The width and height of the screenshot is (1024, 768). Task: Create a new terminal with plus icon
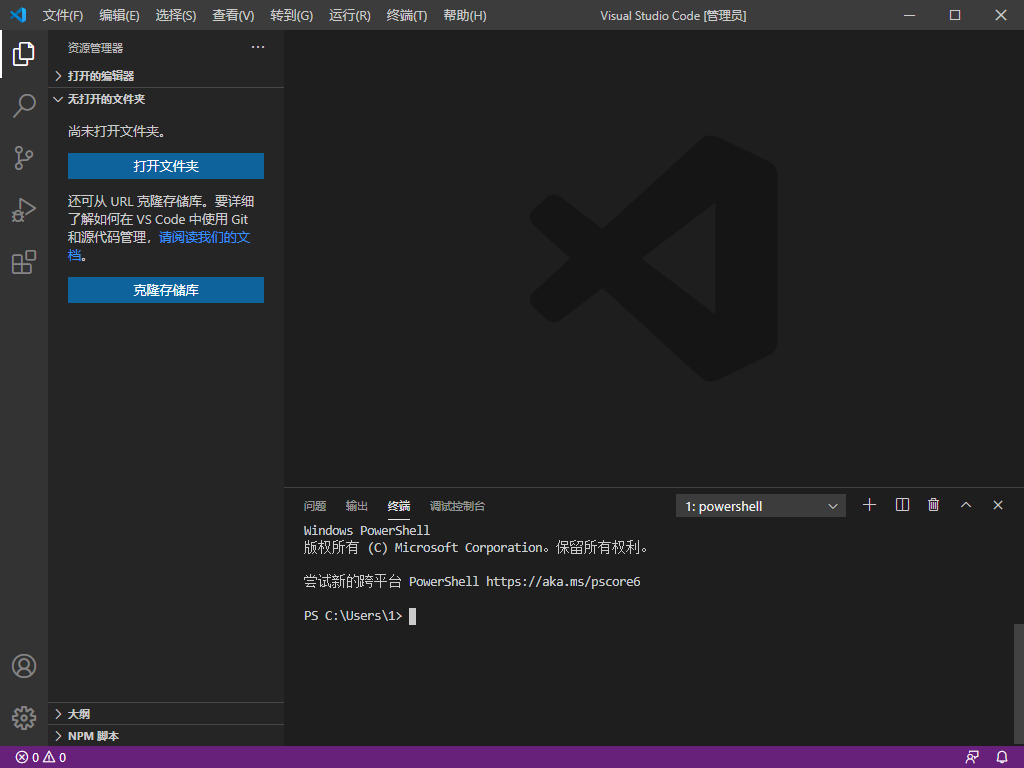(869, 505)
